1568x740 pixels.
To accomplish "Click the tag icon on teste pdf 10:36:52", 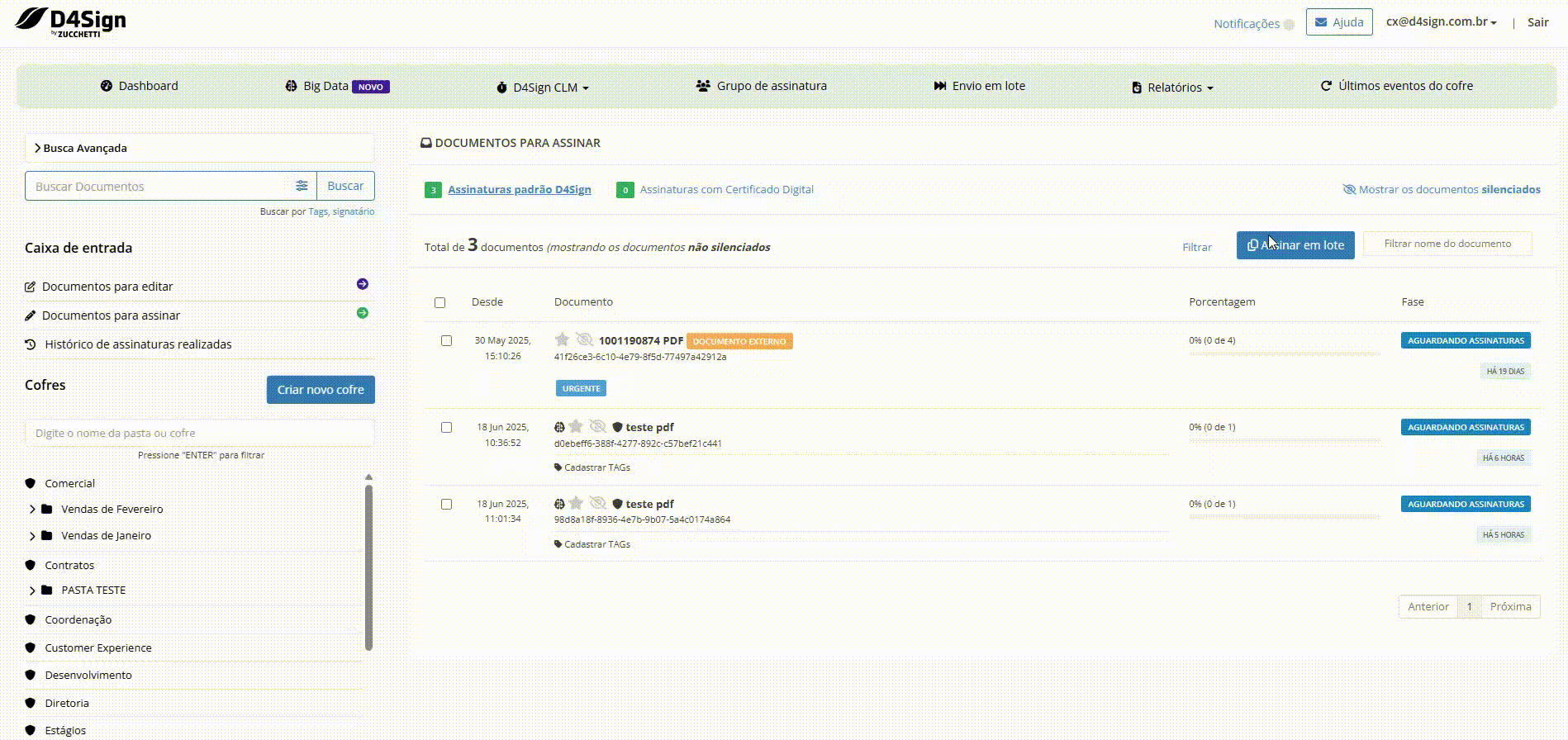I will [558, 467].
